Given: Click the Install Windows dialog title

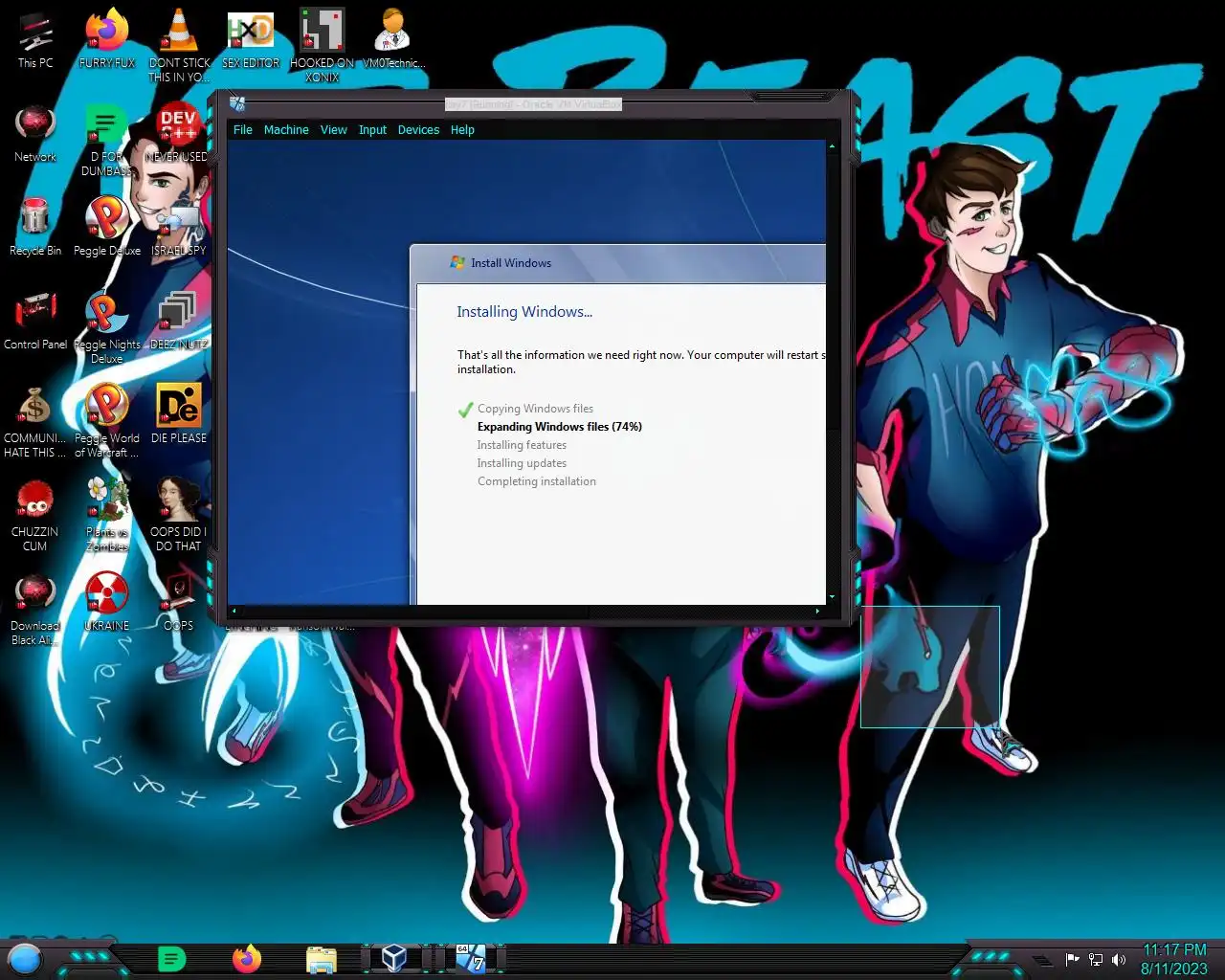Looking at the screenshot, I should [x=511, y=263].
